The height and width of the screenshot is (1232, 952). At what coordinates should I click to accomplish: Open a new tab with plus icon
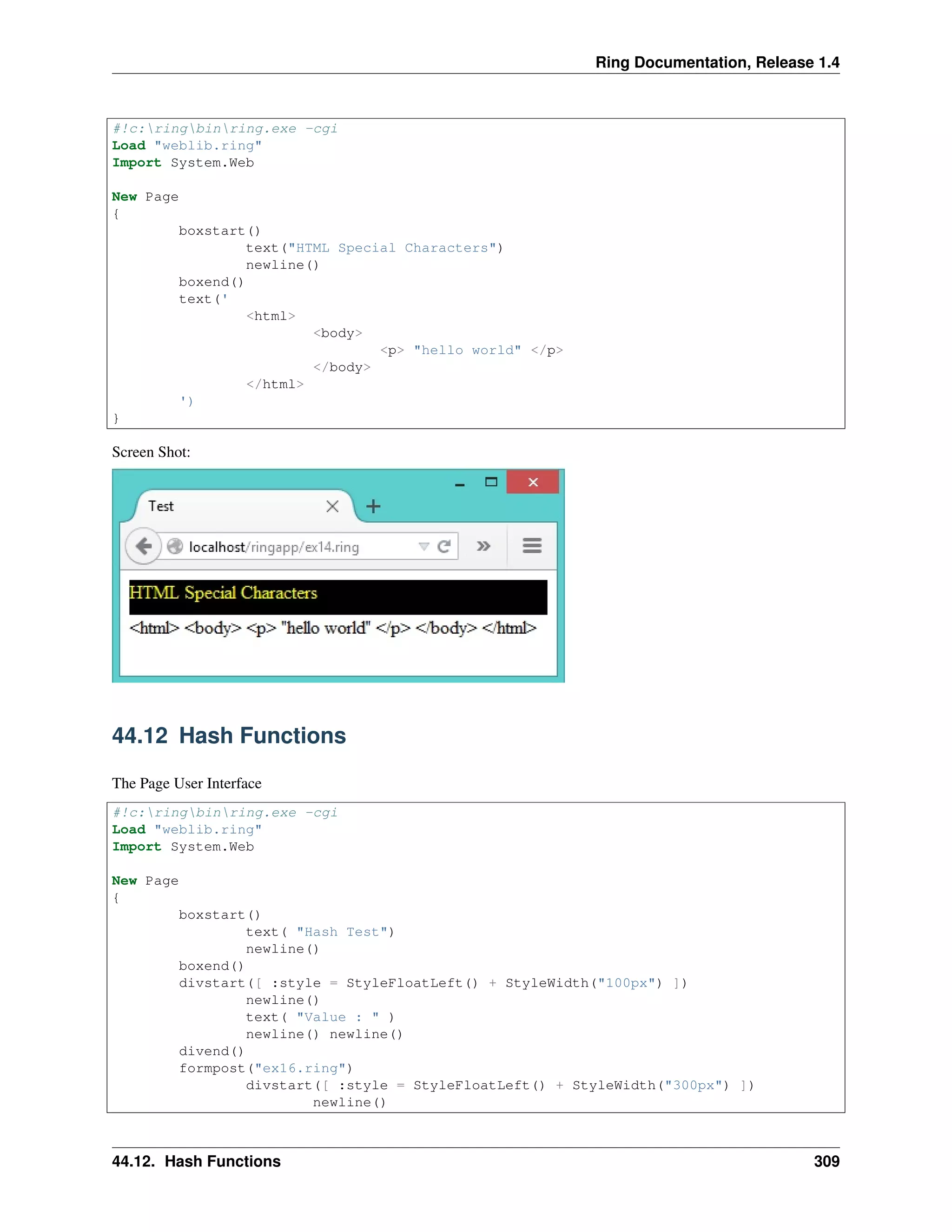pos(373,507)
